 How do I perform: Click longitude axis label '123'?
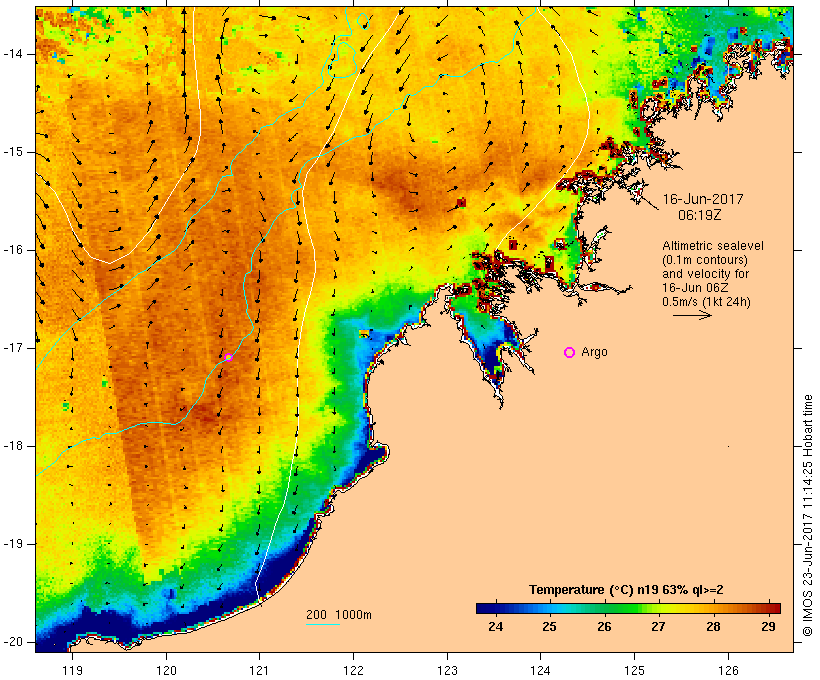click(x=447, y=670)
